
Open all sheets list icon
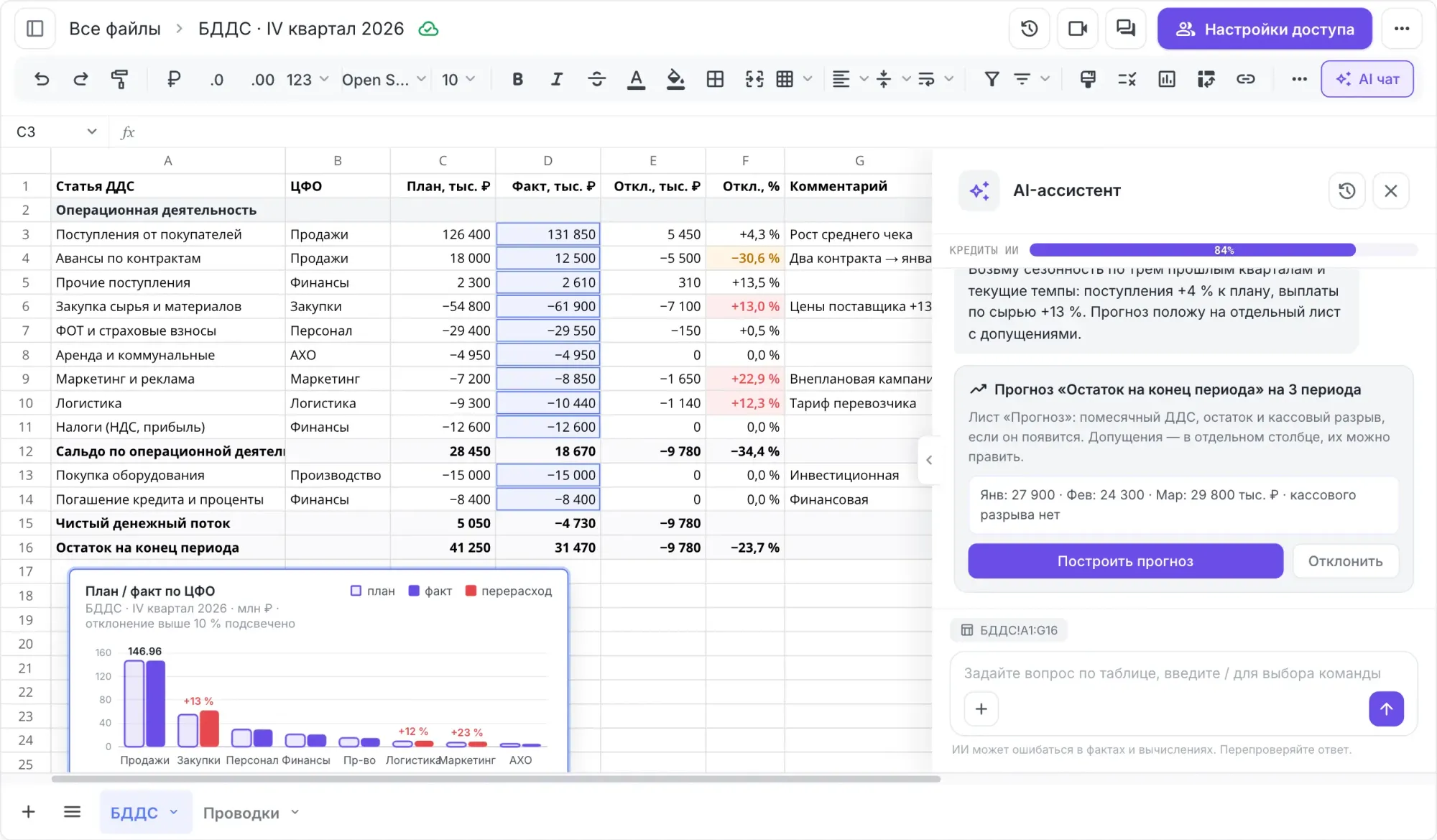click(x=72, y=812)
